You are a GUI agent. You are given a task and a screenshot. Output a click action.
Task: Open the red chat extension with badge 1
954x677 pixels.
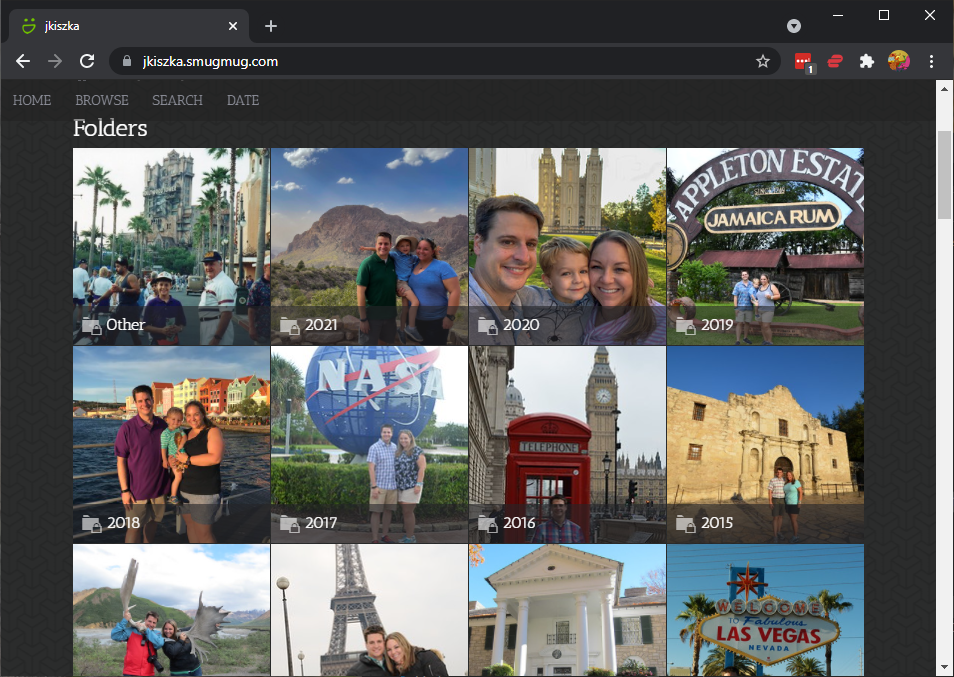tap(804, 62)
